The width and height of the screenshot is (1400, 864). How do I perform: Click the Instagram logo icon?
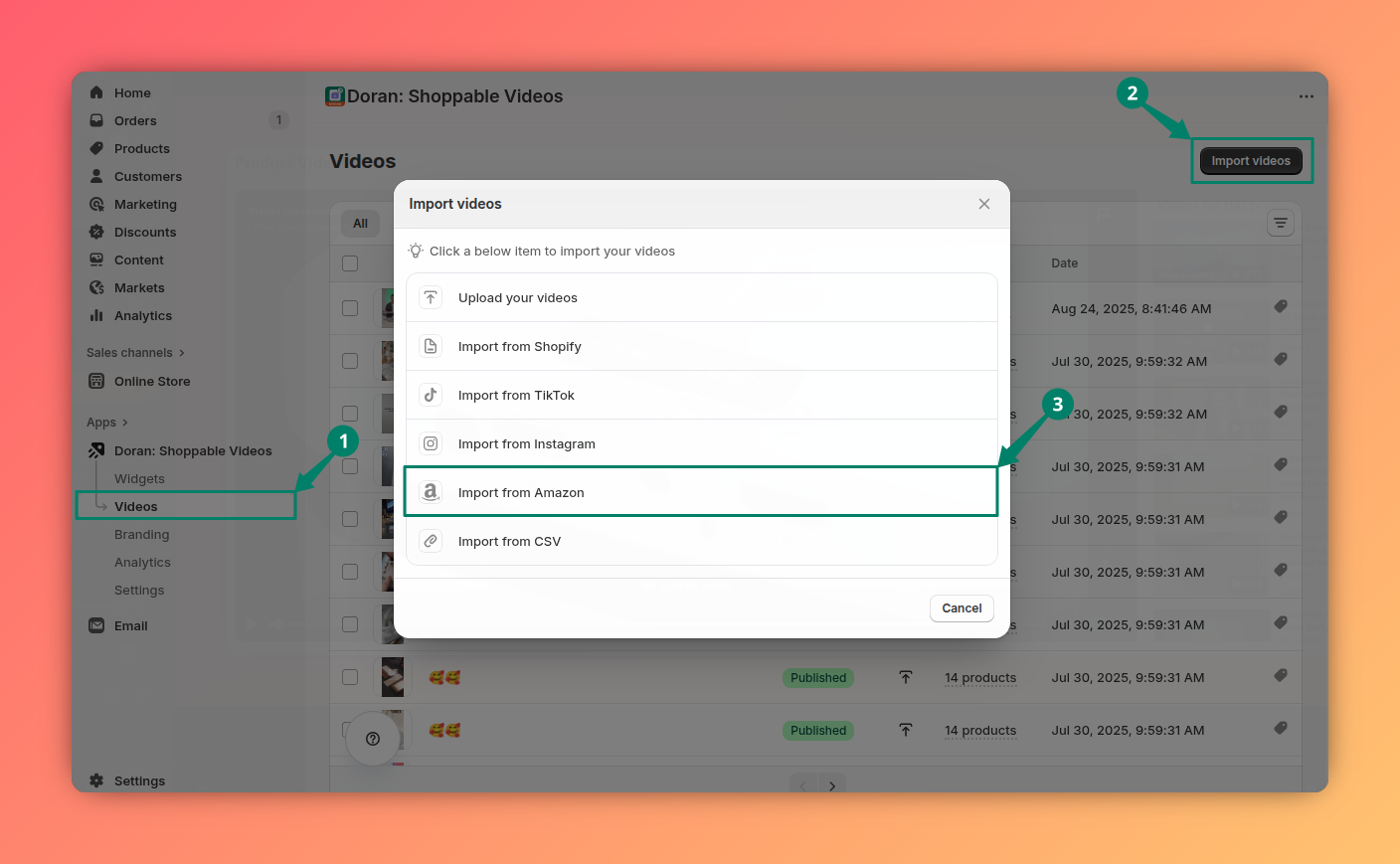coord(431,443)
